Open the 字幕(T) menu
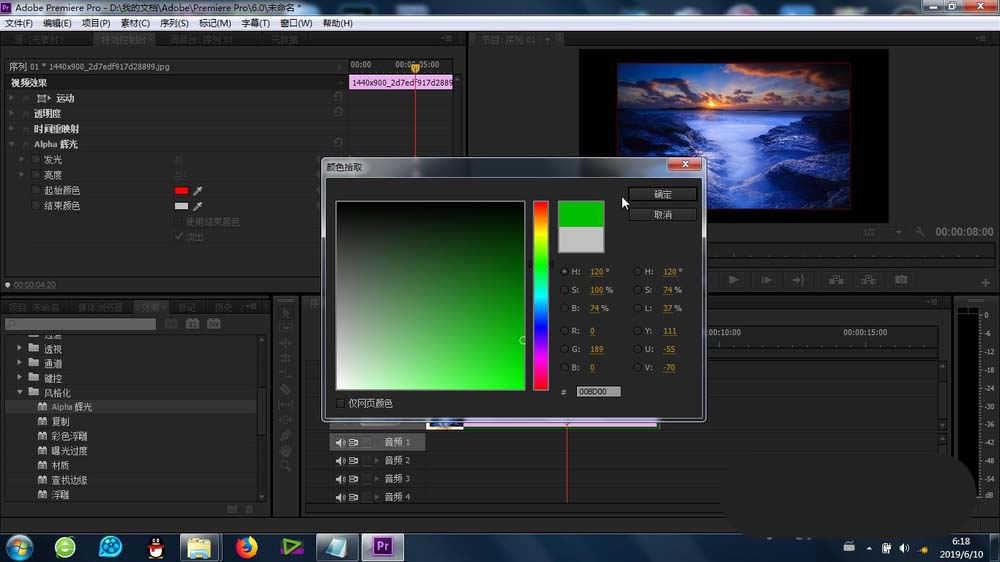 pos(255,23)
